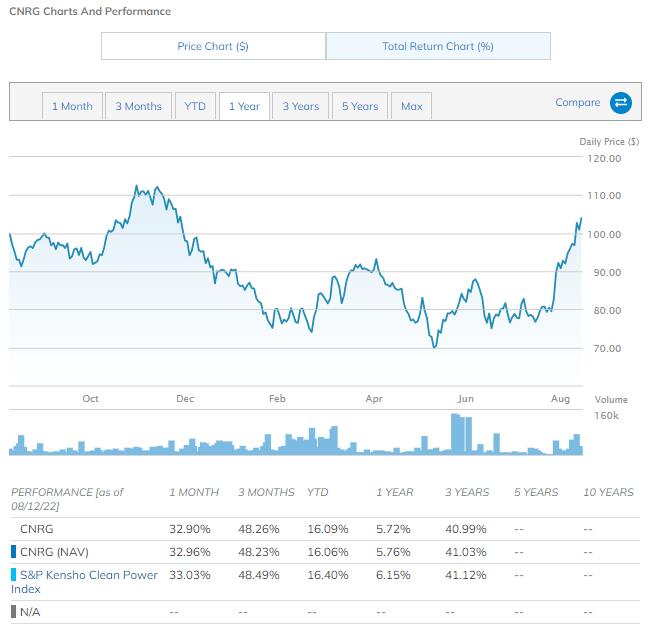Show the 5 Years chart range
The width and height of the screenshot is (649, 624).
click(359, 106)
